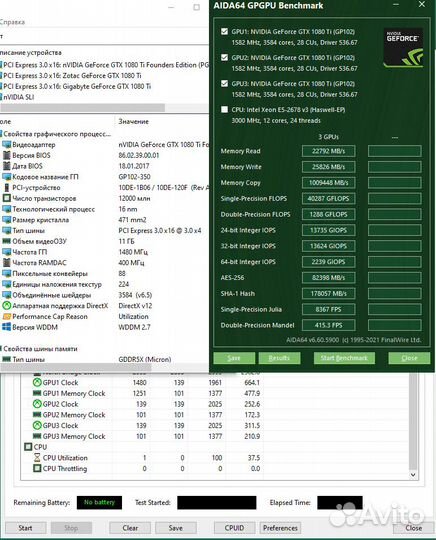Viewport: 436px width, 540px height.
Task: Click the No battery indicator
Action: (99, 502)
